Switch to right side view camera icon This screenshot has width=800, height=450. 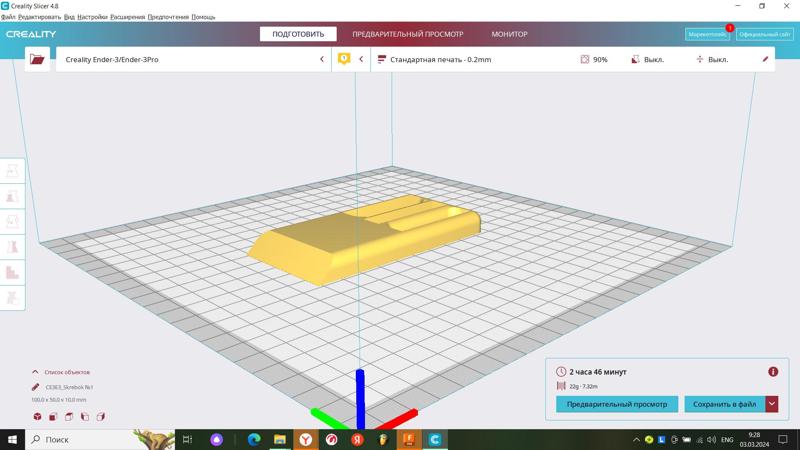click(101, 416)
